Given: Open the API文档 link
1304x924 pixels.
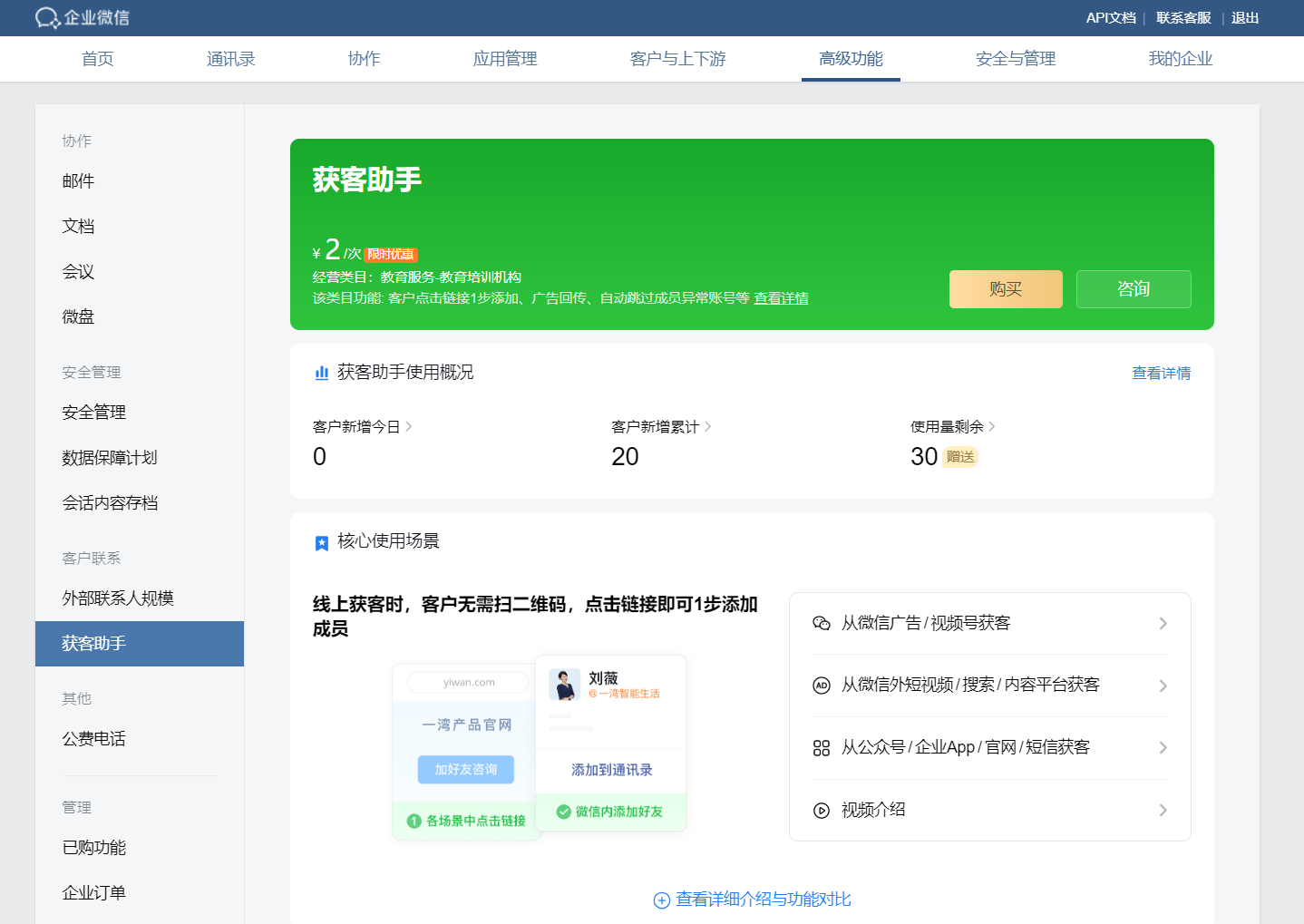Looking at the screenshot, I should (x=1111, y=18).
